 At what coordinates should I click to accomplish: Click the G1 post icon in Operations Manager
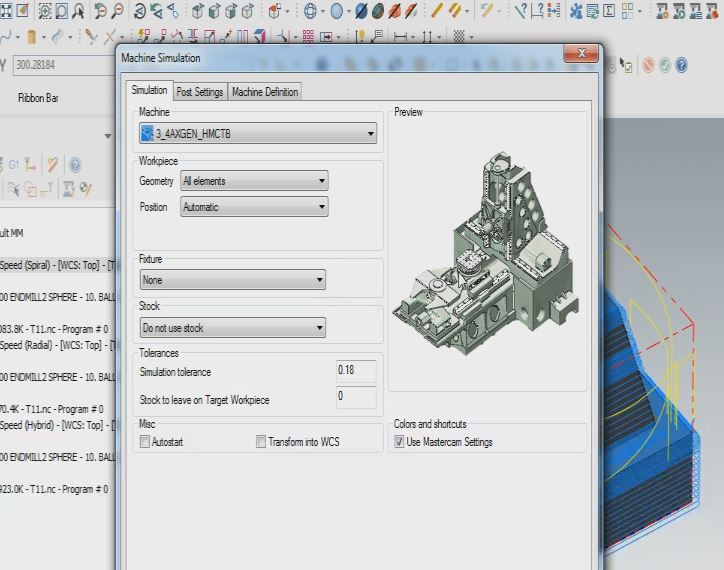point(13,165)
